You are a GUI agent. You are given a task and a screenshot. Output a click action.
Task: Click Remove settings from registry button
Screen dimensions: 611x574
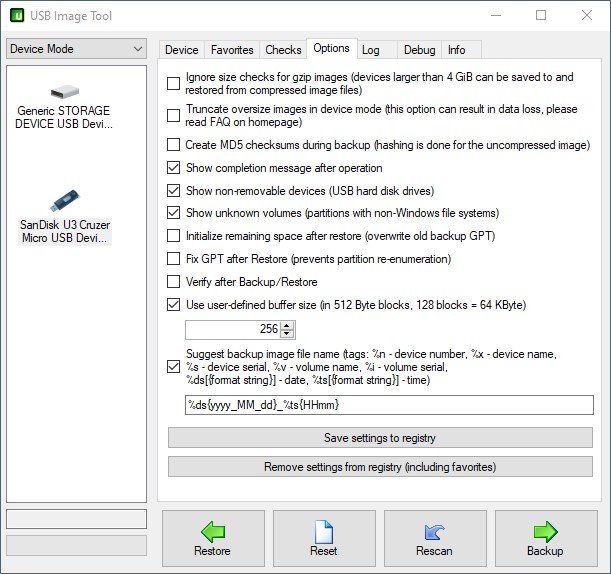click(380, 466)
